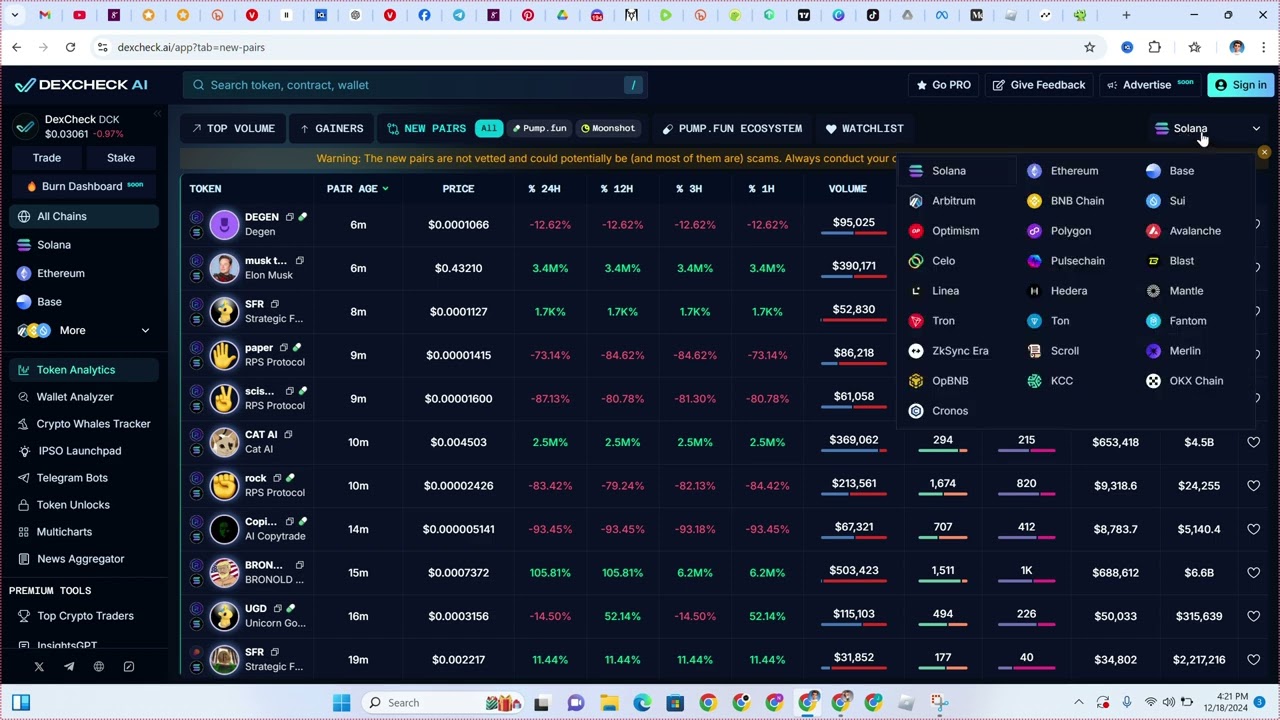Switch to Stake mode button
This screenshot has height=720, width=1280.
(x=121, y=158)
